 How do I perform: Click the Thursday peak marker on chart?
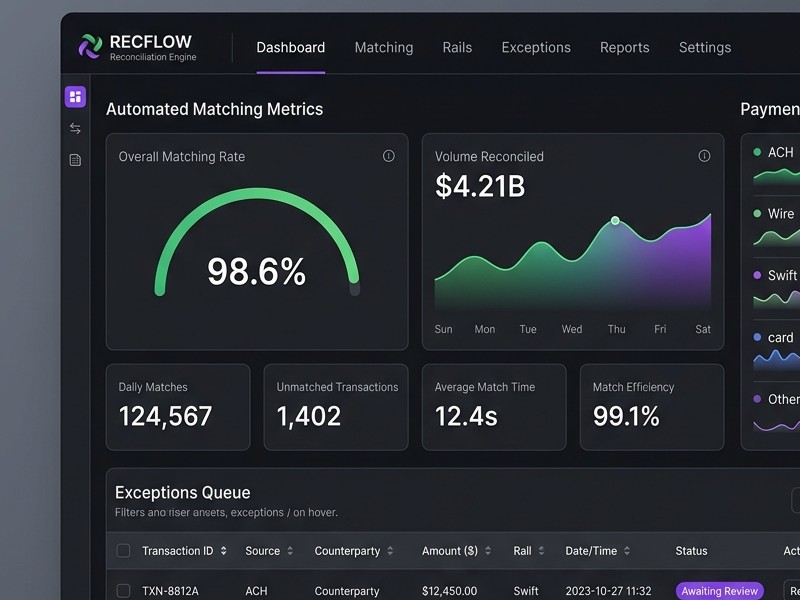click(615, 220)
